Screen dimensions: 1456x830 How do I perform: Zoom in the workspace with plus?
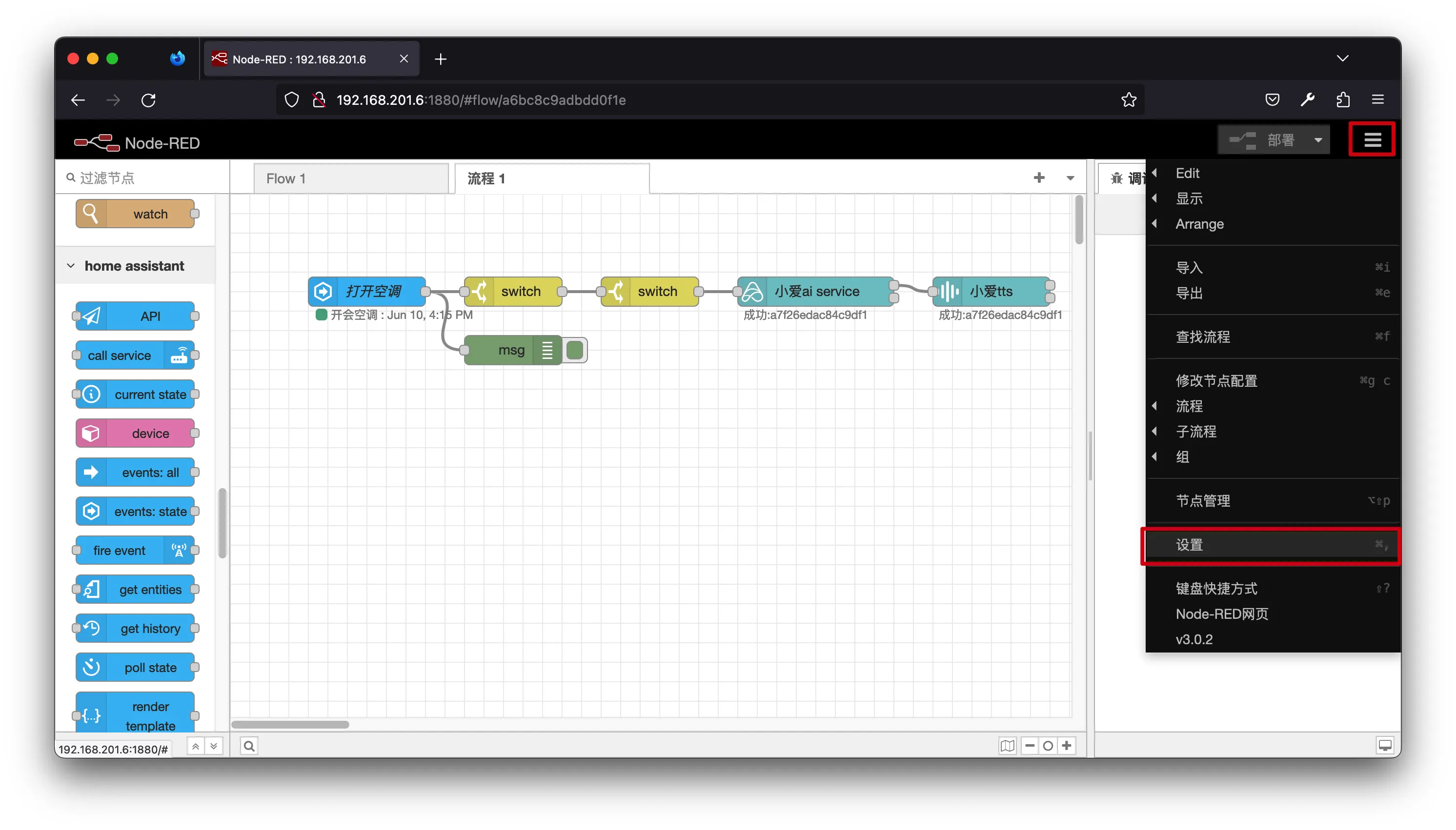pyautogui.click(x=1067, y=746)
